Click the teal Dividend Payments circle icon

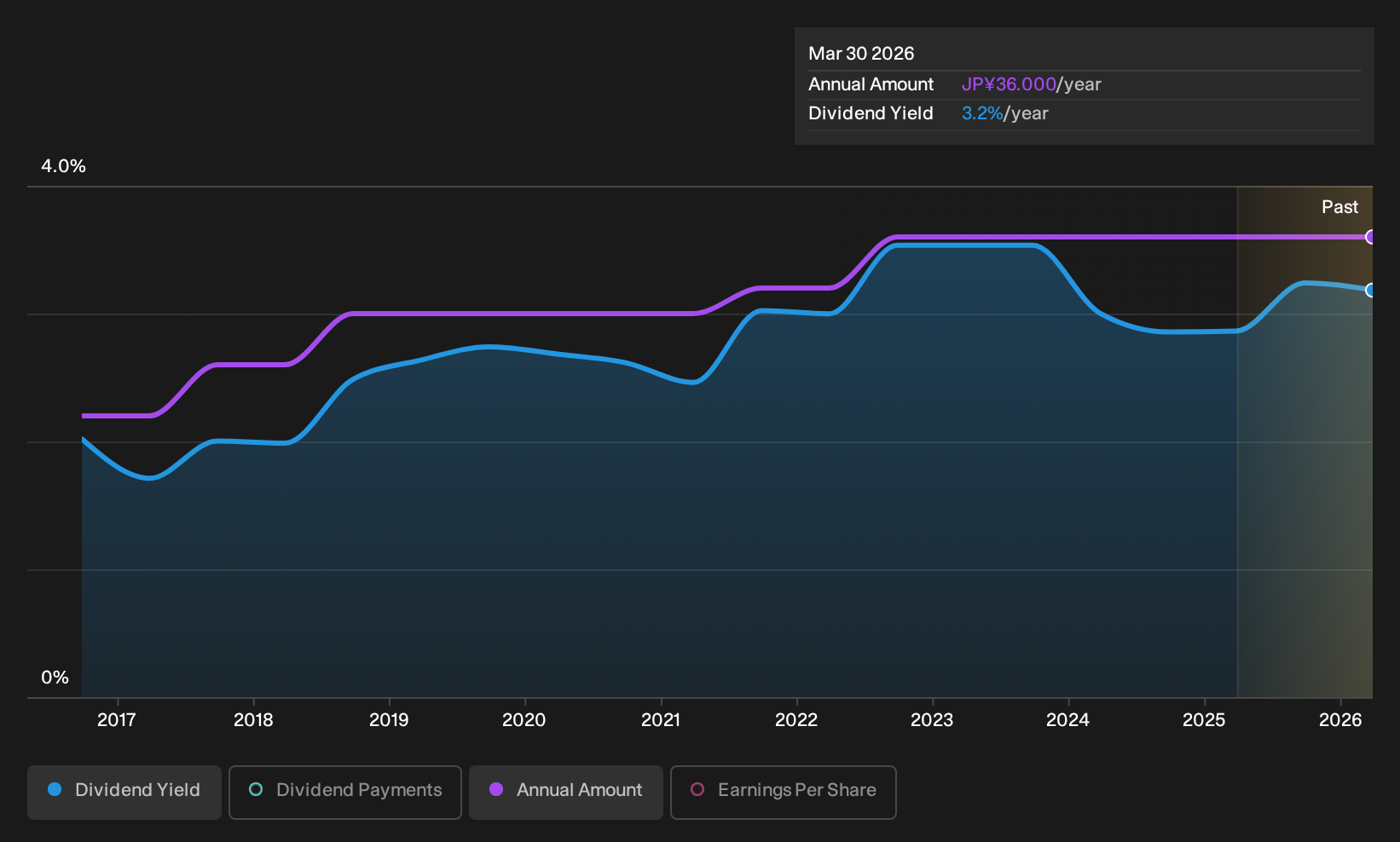click(x=256, y=789)
